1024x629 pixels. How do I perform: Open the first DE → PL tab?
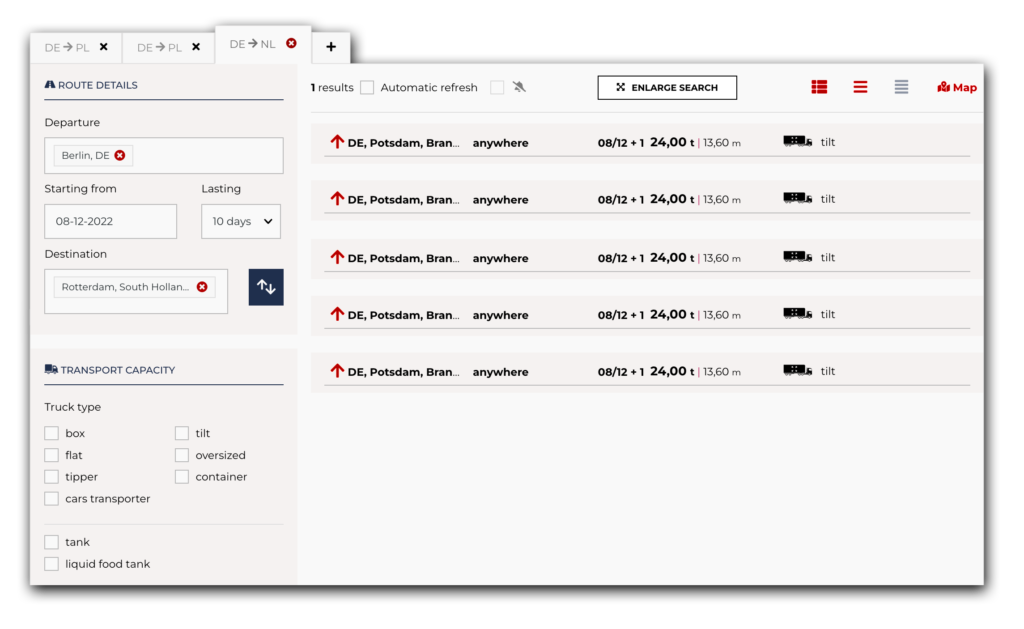66,47
